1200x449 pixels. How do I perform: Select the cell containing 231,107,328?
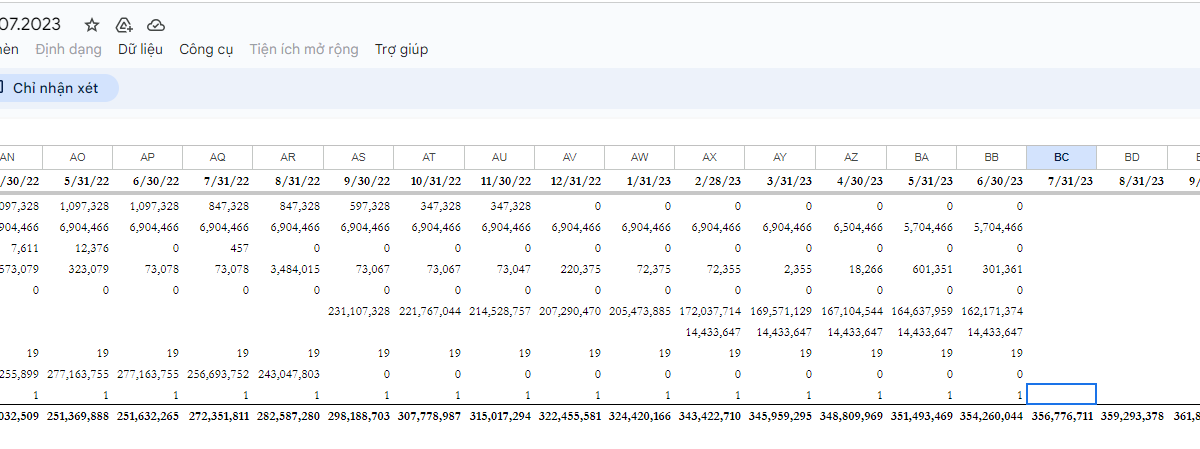358,311
